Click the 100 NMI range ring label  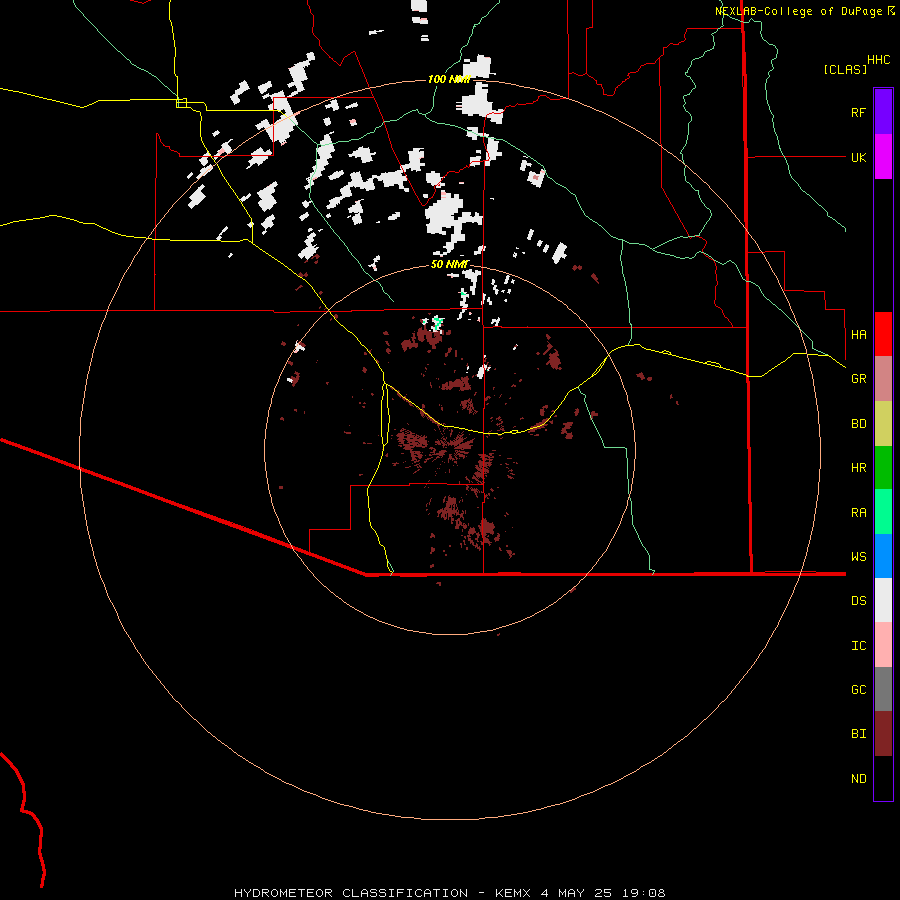[449, 79]
